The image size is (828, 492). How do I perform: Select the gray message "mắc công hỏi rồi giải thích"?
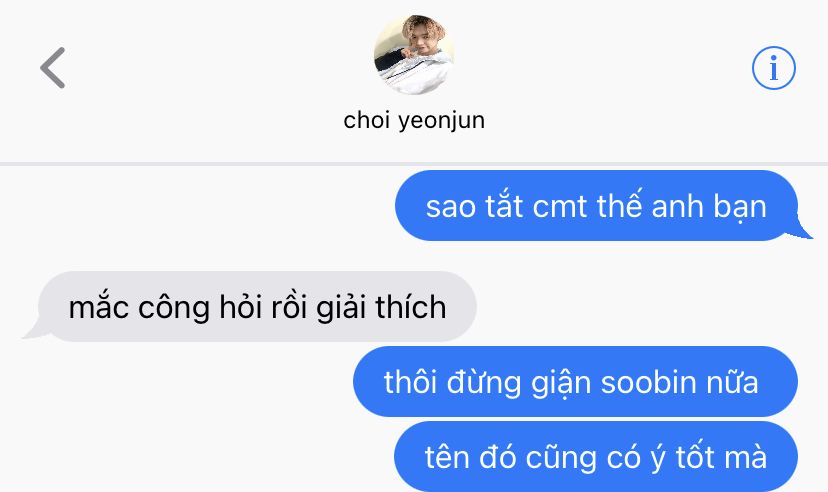tap(258, 307)
